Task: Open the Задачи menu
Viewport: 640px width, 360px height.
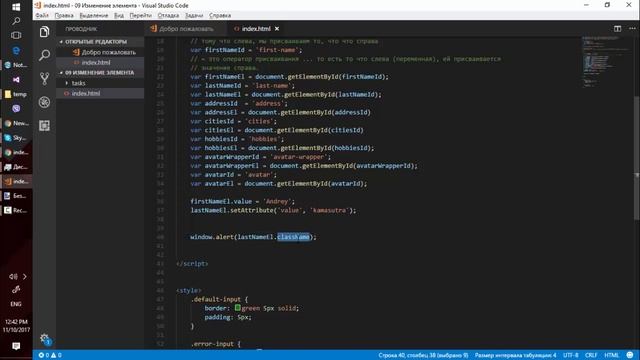Action: coord(194,16)
